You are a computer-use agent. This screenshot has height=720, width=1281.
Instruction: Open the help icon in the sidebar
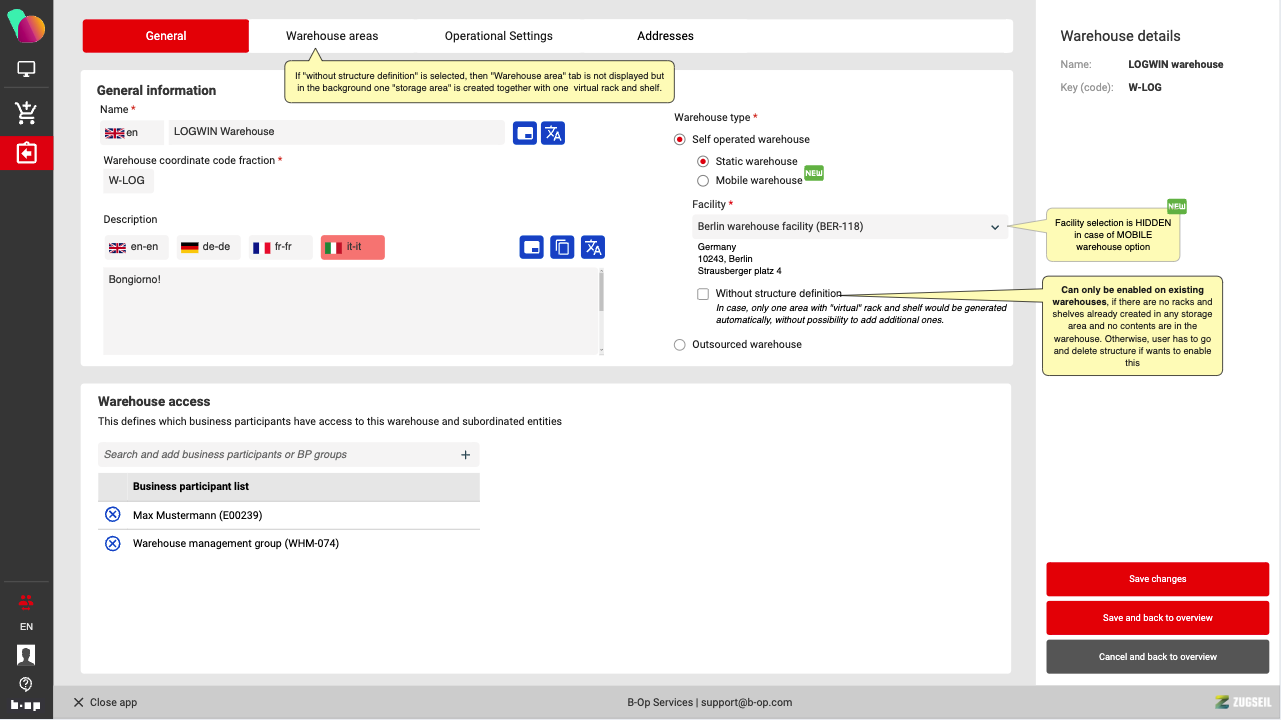click(x=26, y=684)
